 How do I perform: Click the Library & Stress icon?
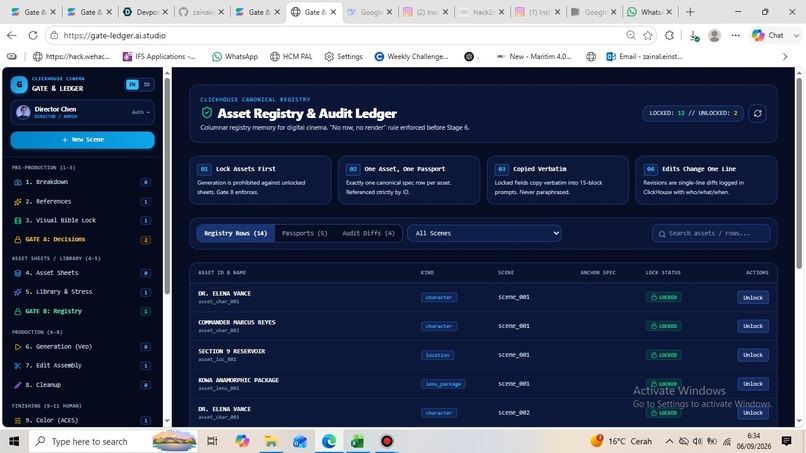point(17,292)
